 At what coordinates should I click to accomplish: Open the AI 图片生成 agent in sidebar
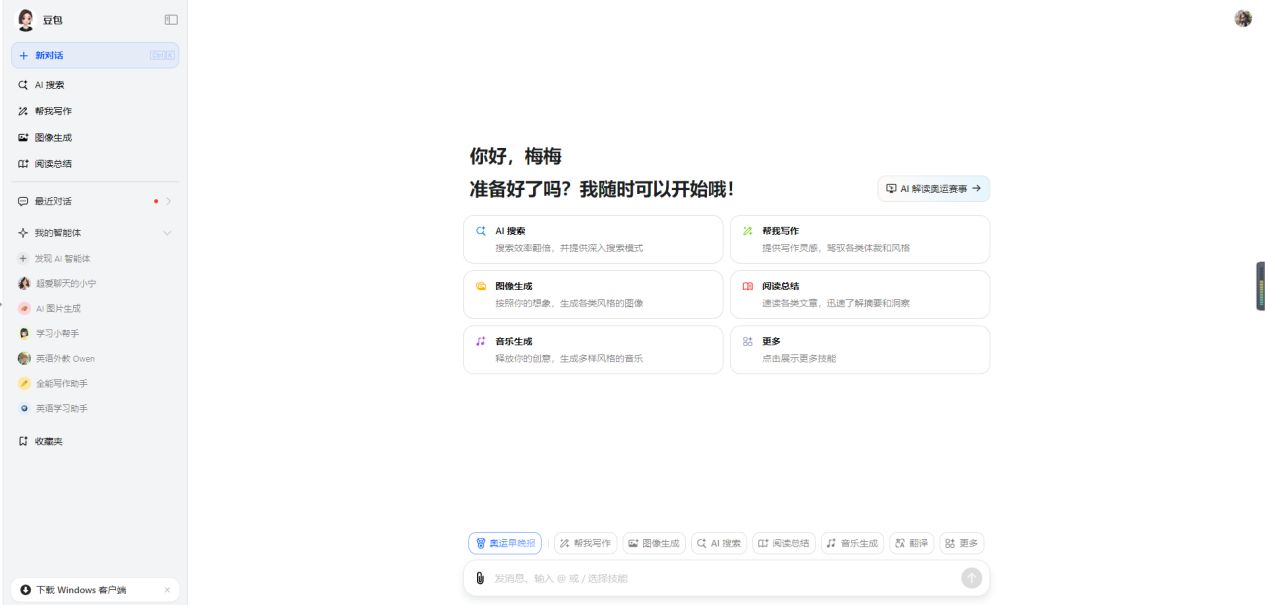point(95,308)
